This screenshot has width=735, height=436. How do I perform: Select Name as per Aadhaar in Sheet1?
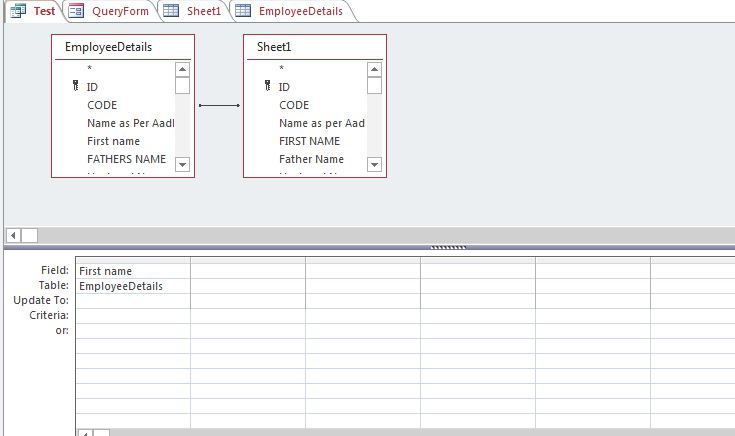tap(322, 123)
